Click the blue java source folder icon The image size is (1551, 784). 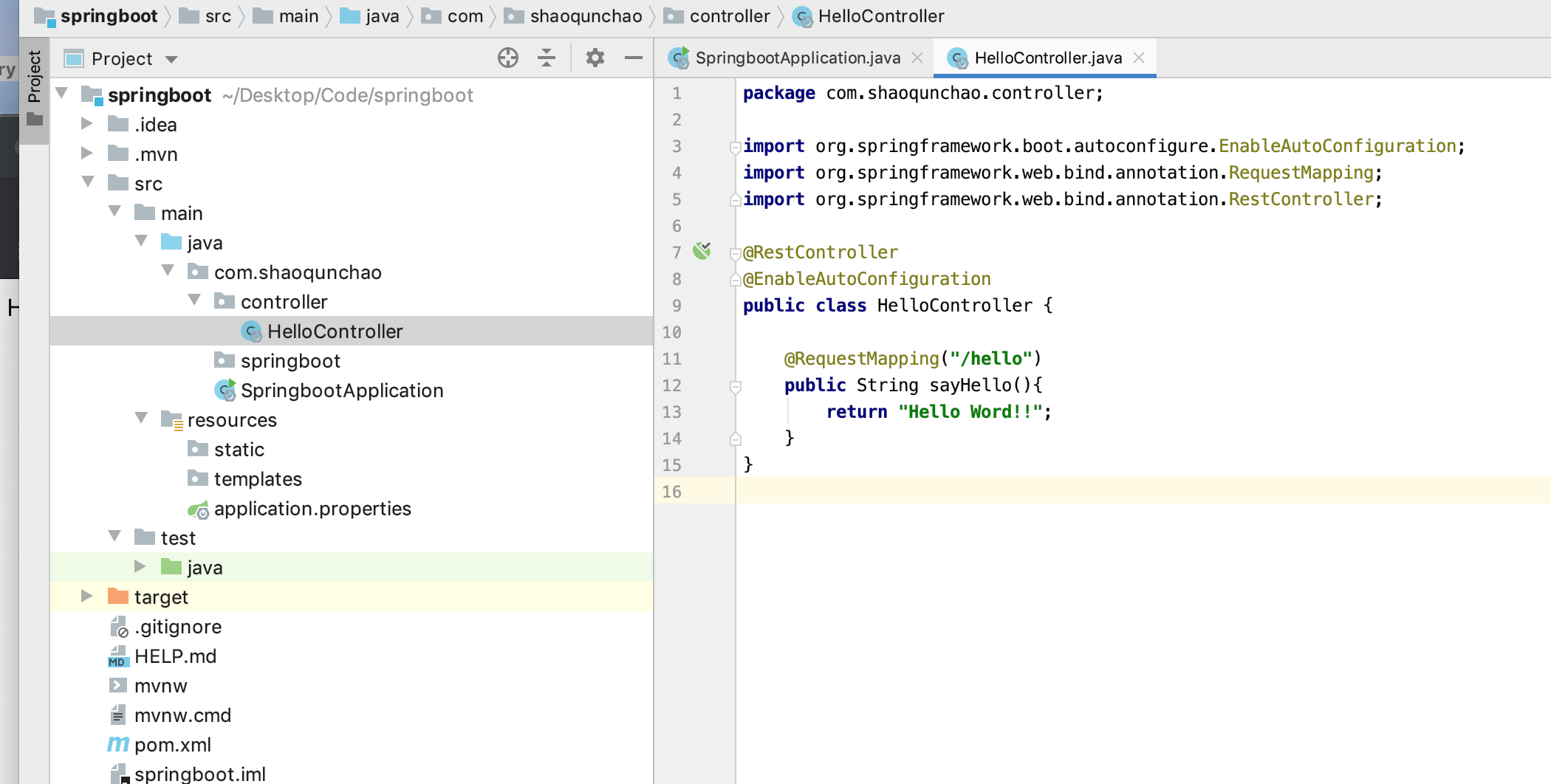[x=171, y=241]
